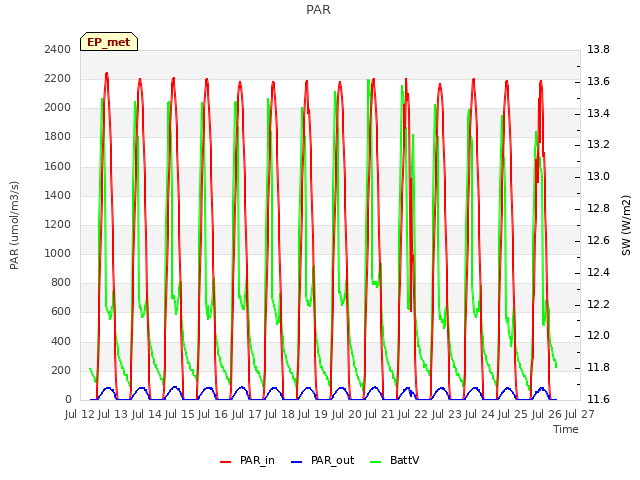Click the 12.2 right axis value
The image size is (640, 480).
pyautogui.click(x=598, y=304)
